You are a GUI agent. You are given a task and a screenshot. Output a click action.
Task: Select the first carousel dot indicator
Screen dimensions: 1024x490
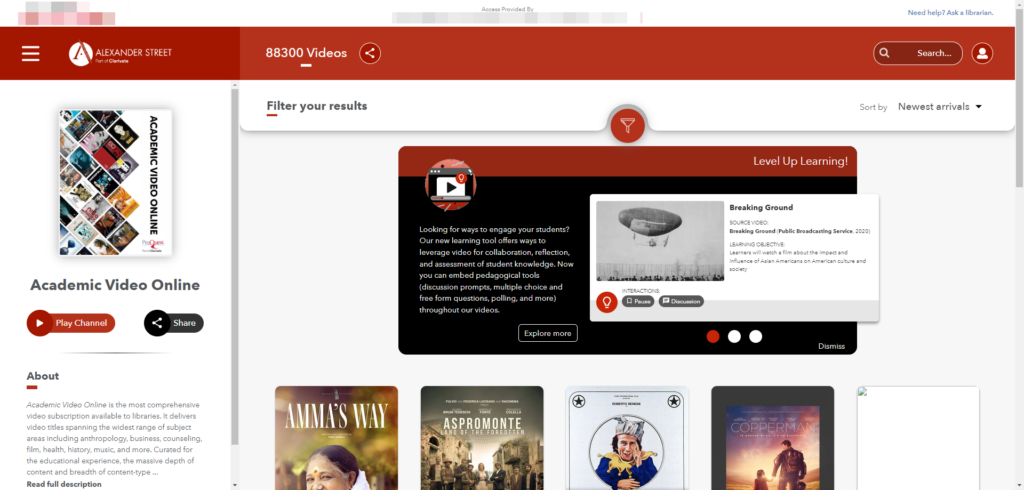tap(713, 336)
